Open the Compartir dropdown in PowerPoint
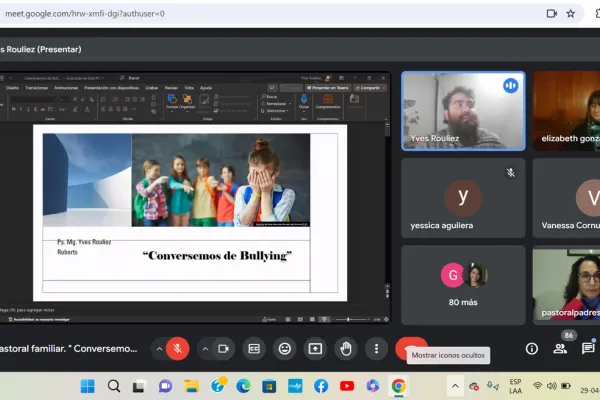The height and width of the screenshot is (400, 600). click(370, 88)
